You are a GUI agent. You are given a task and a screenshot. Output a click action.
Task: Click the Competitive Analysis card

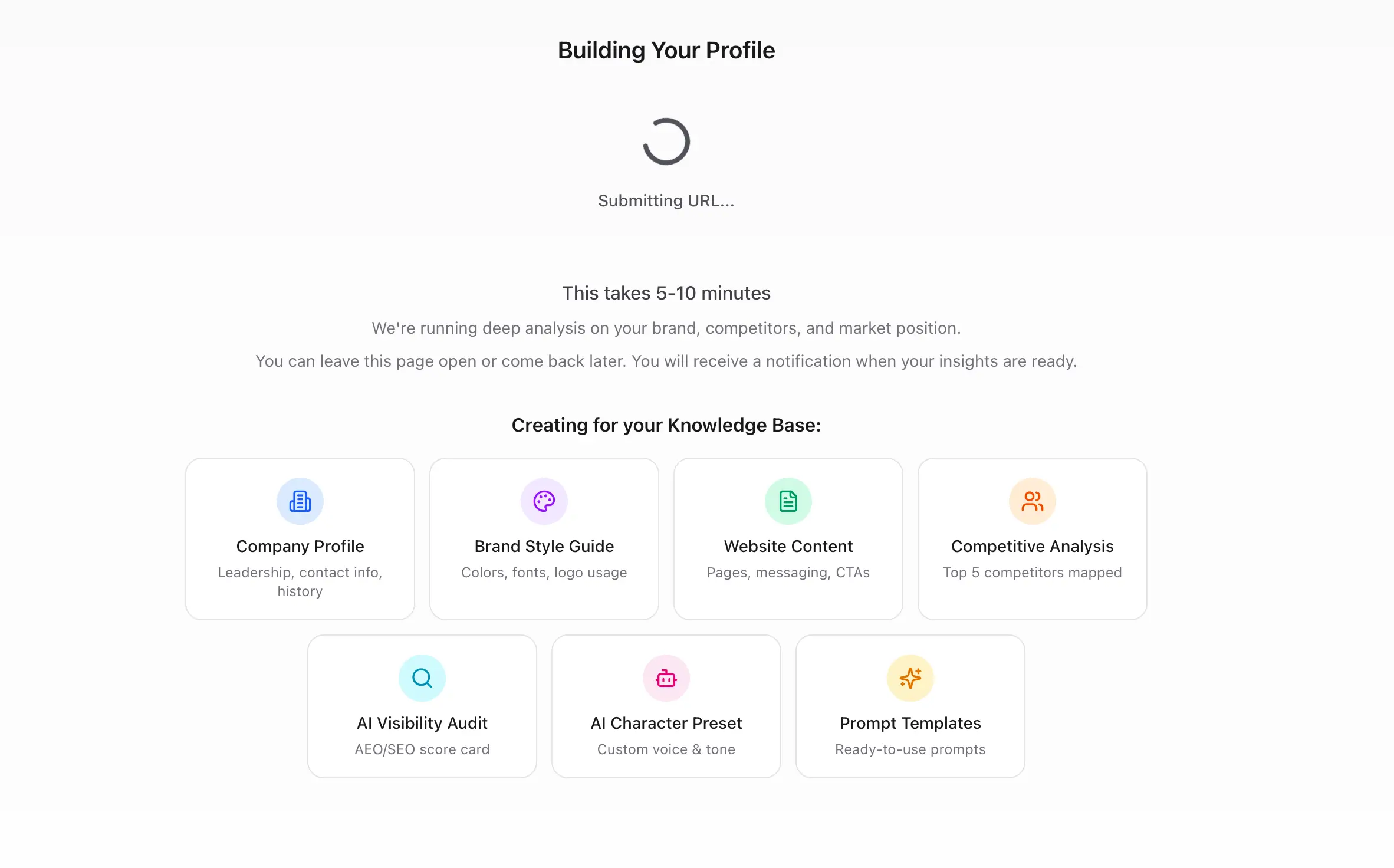(1031, 538)
